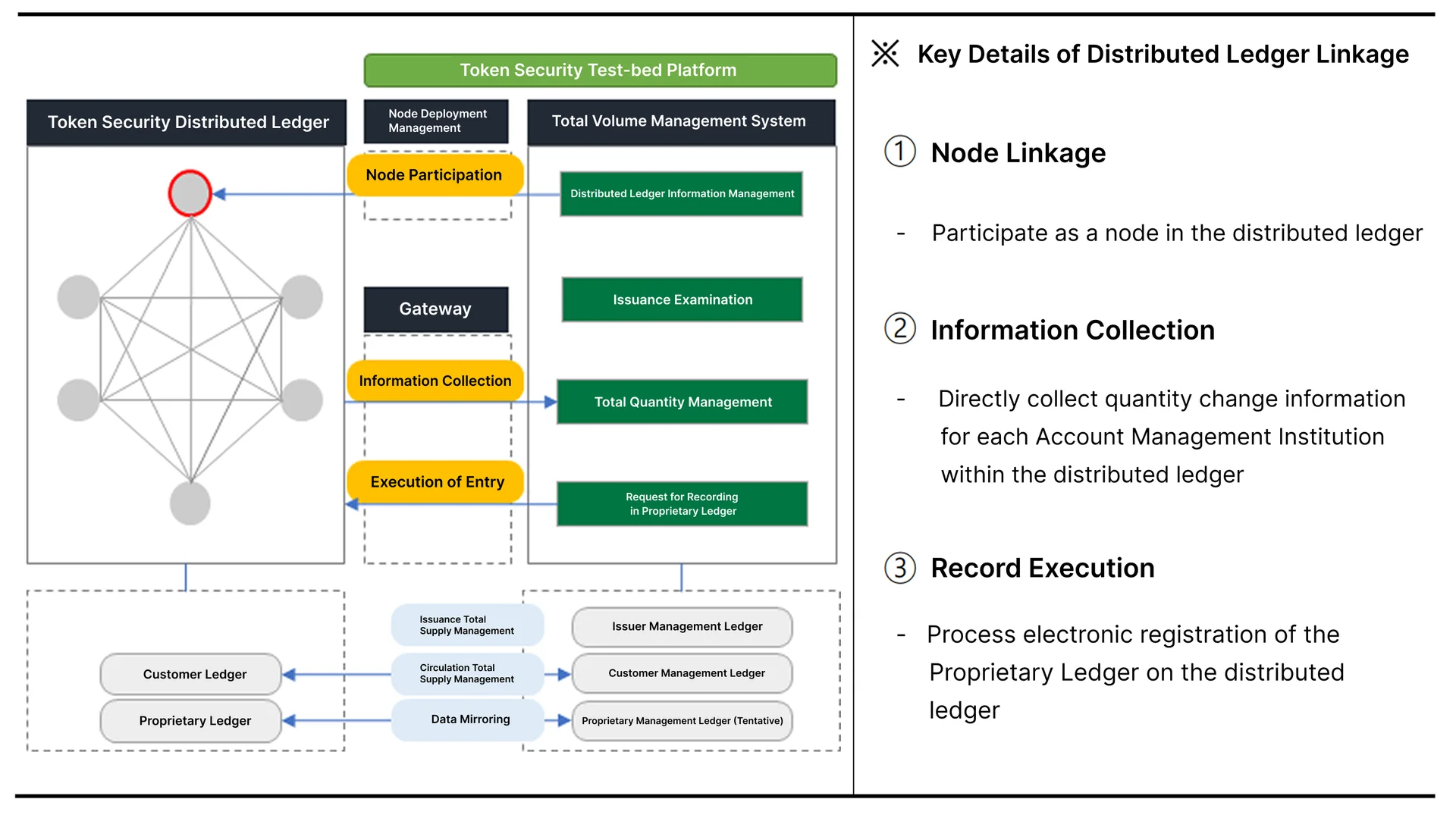Viewport: 1456px width, 818px height.
Task: Select the Customer Ledger pill
Action: coord(191,674)
